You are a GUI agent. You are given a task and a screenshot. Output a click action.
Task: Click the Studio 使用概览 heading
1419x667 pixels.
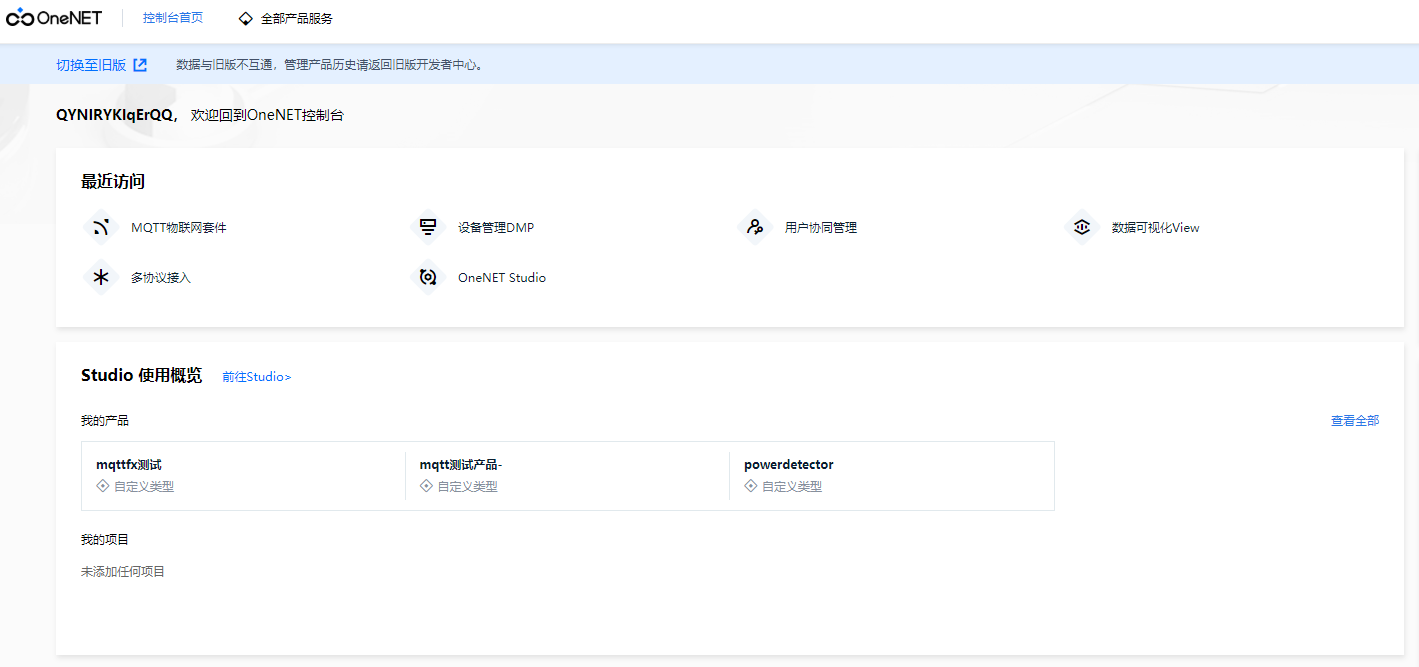point(141,375)
